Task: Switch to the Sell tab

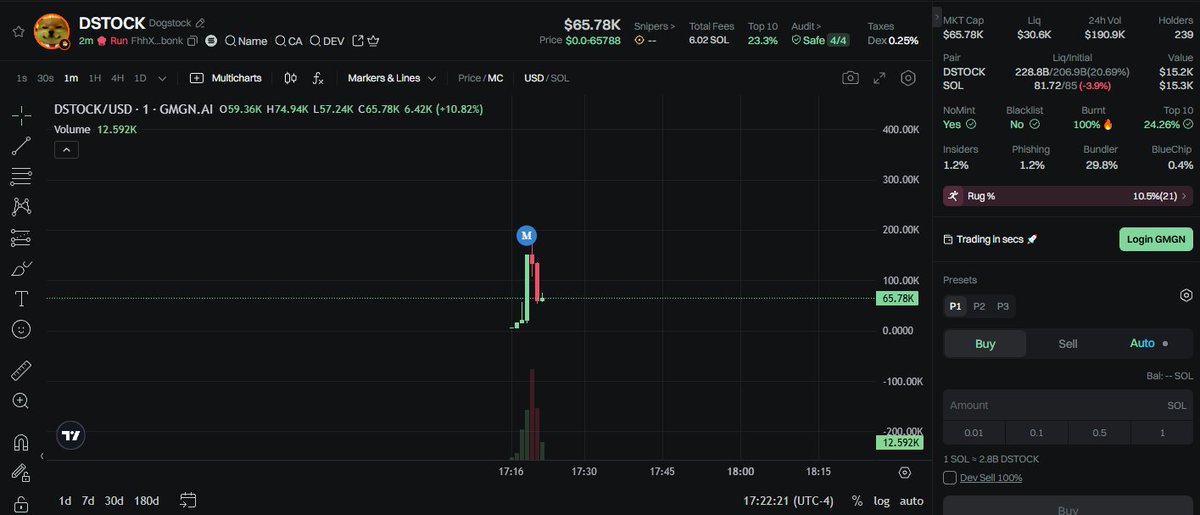Action: (1067, 343)
